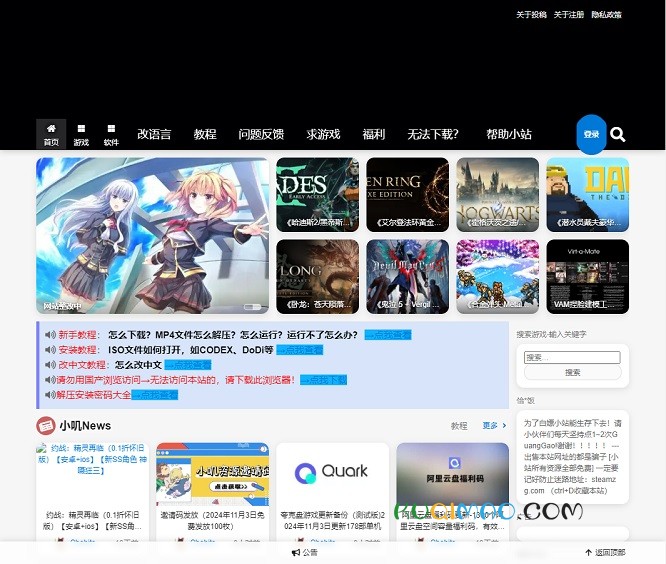Screen dimensions: 666x564
Task: Open the 求游戏 menu item
Action: pos(323,134)
